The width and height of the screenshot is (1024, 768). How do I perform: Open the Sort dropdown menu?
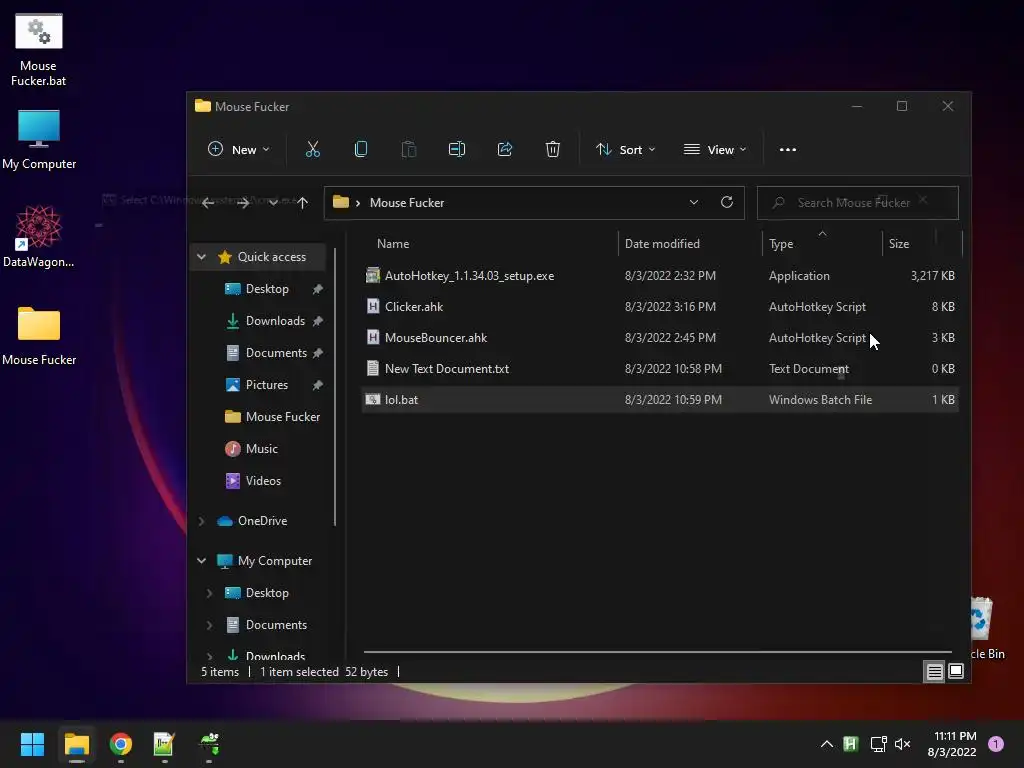(625, 150)
